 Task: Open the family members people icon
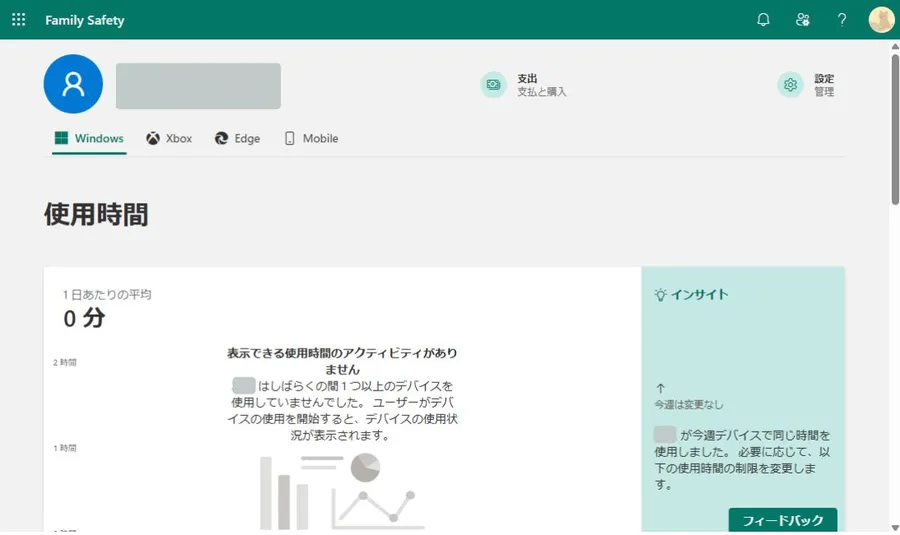(802, 20)
